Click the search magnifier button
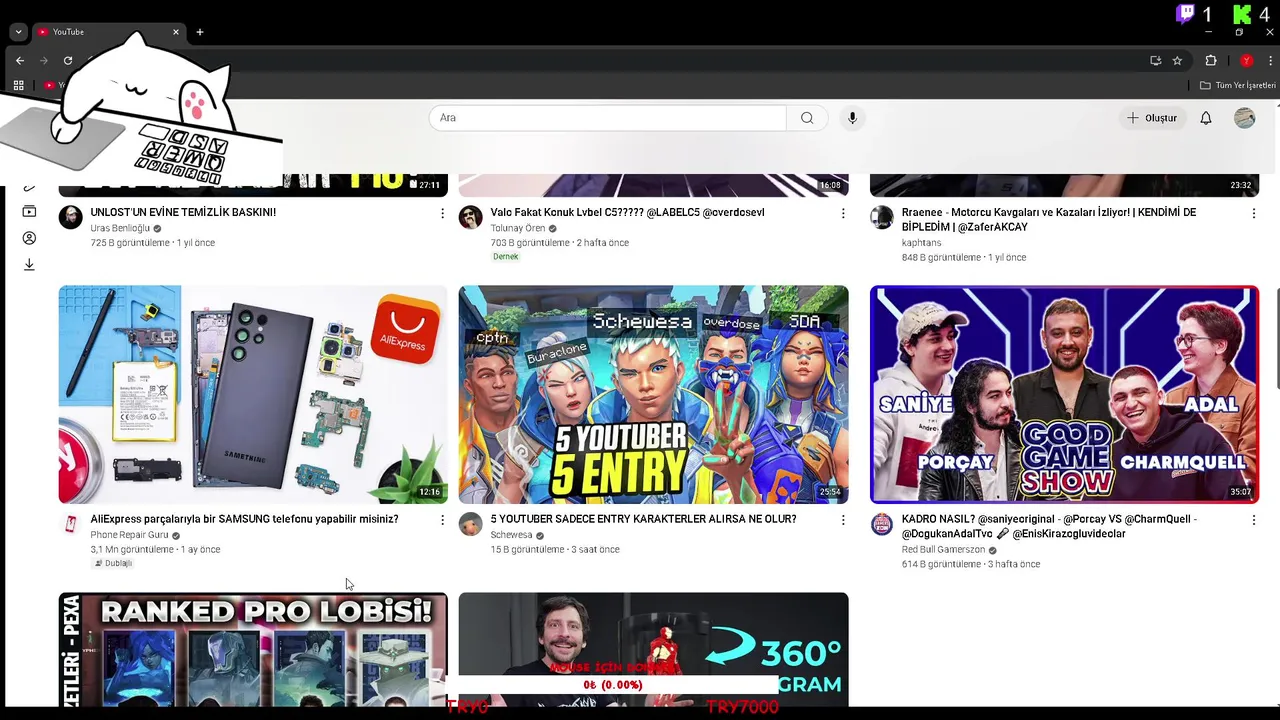 [x=807, y=118]
